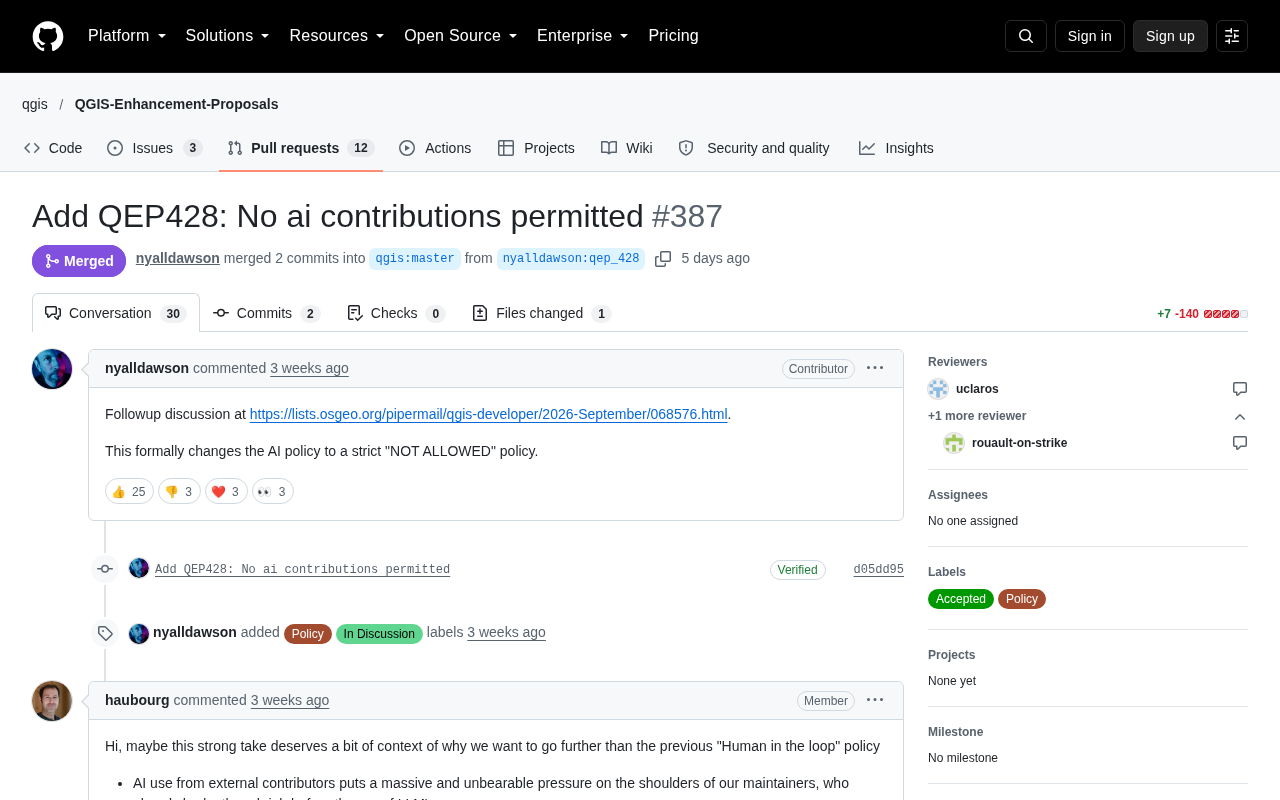The image size is (1280, 800).
Task: Open the GitHub home logo
Action: (x=48, y=36)
